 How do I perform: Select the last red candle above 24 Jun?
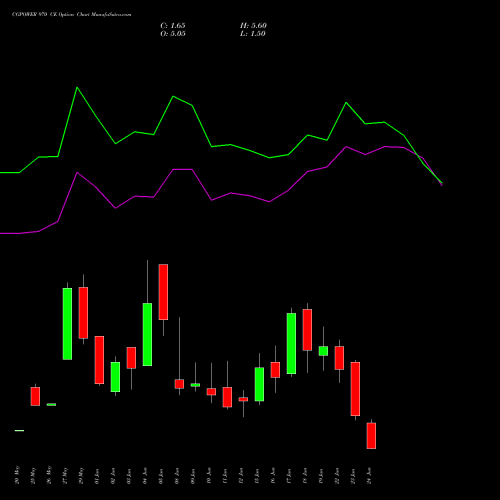[371, 436]
